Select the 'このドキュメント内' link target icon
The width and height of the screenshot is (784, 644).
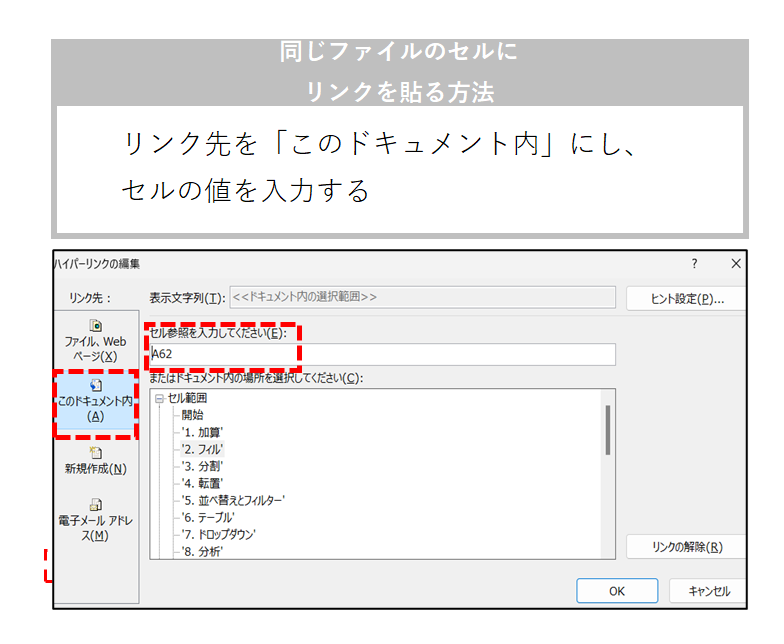pos(96,385)
